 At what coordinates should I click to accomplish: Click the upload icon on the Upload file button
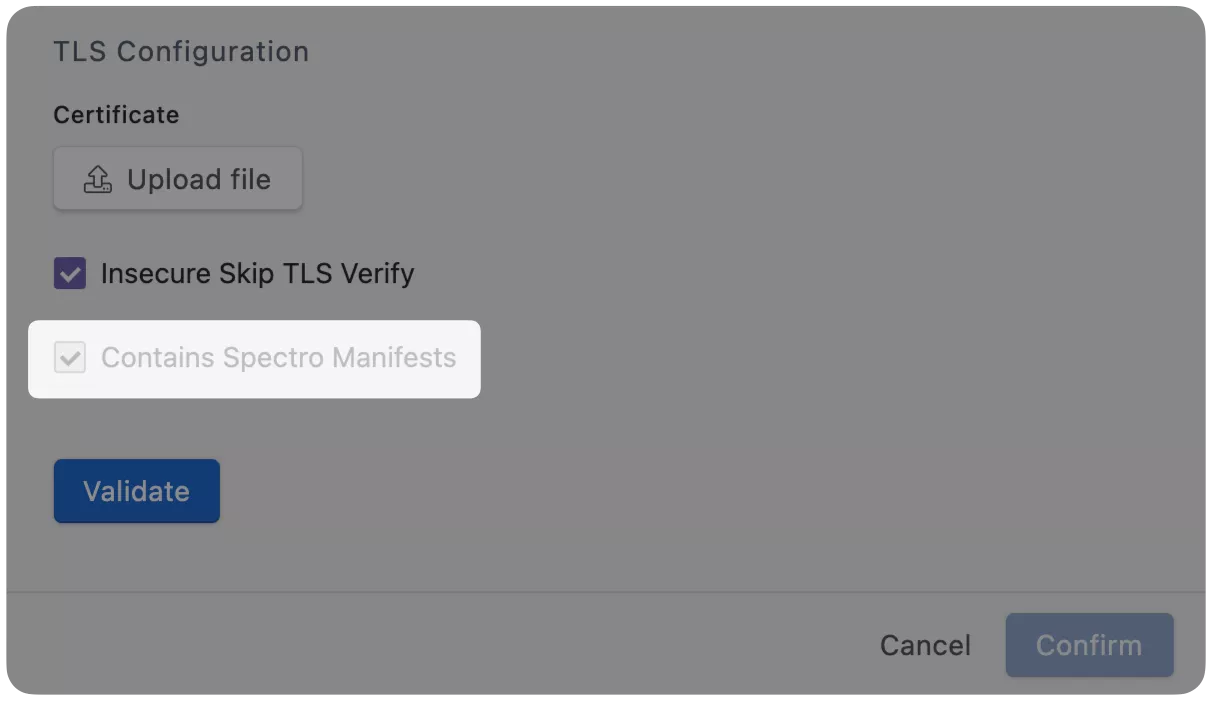coord(96,178)
